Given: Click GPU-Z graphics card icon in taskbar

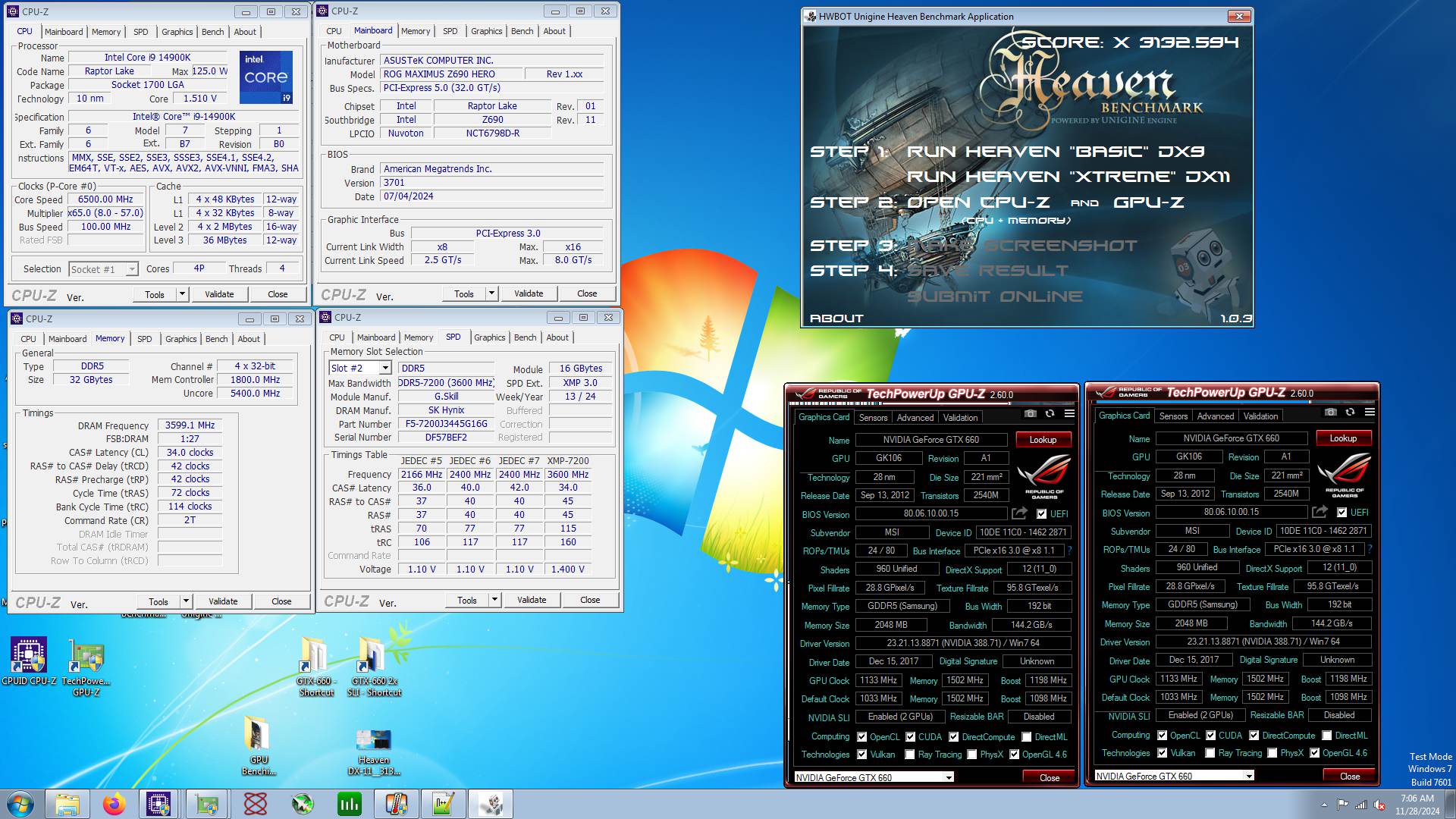Looking at the screenshot, I should point(206,804).
